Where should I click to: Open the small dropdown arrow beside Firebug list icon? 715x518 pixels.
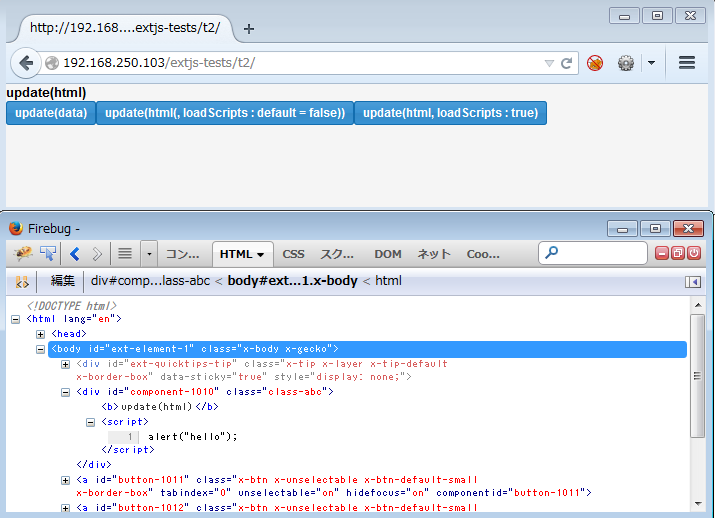click(149, 254)
